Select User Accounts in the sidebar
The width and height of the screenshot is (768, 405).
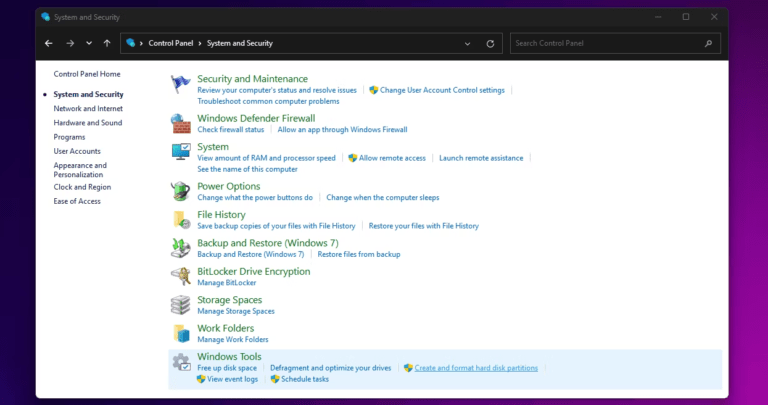point(77,151)
